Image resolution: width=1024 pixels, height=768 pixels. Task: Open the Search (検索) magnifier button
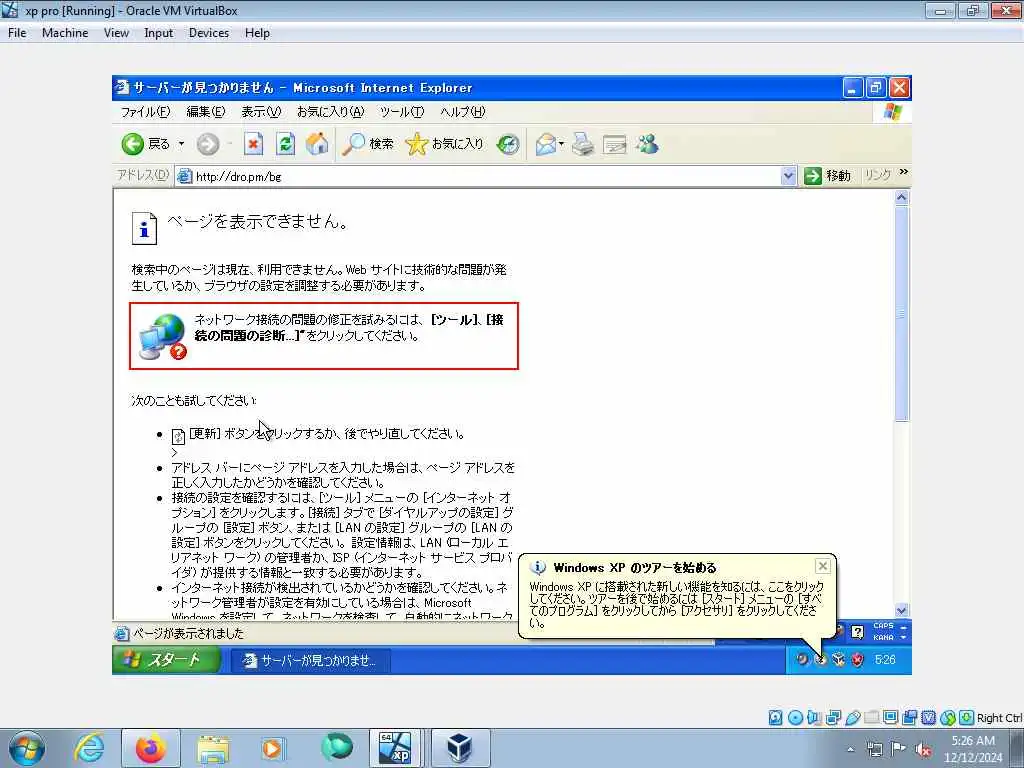369,144
